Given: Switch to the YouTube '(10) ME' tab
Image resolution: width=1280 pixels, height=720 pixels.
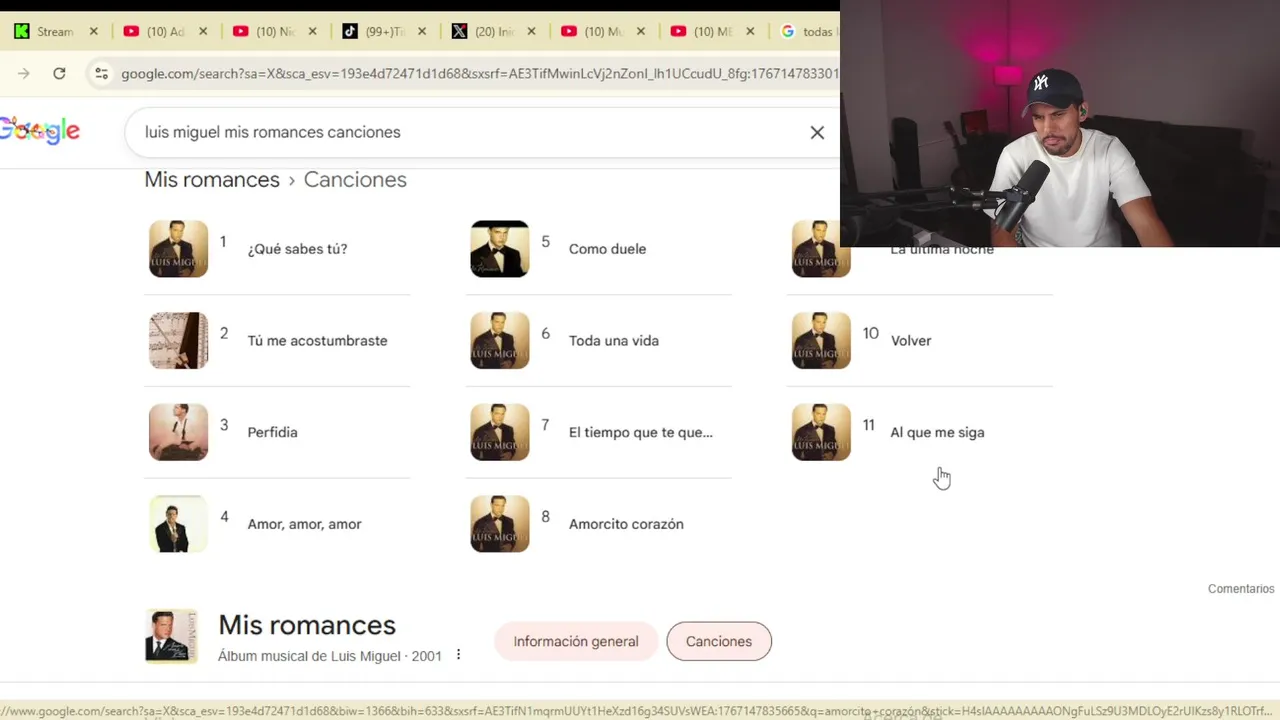Looking at the screenshot, I should 712,32.
